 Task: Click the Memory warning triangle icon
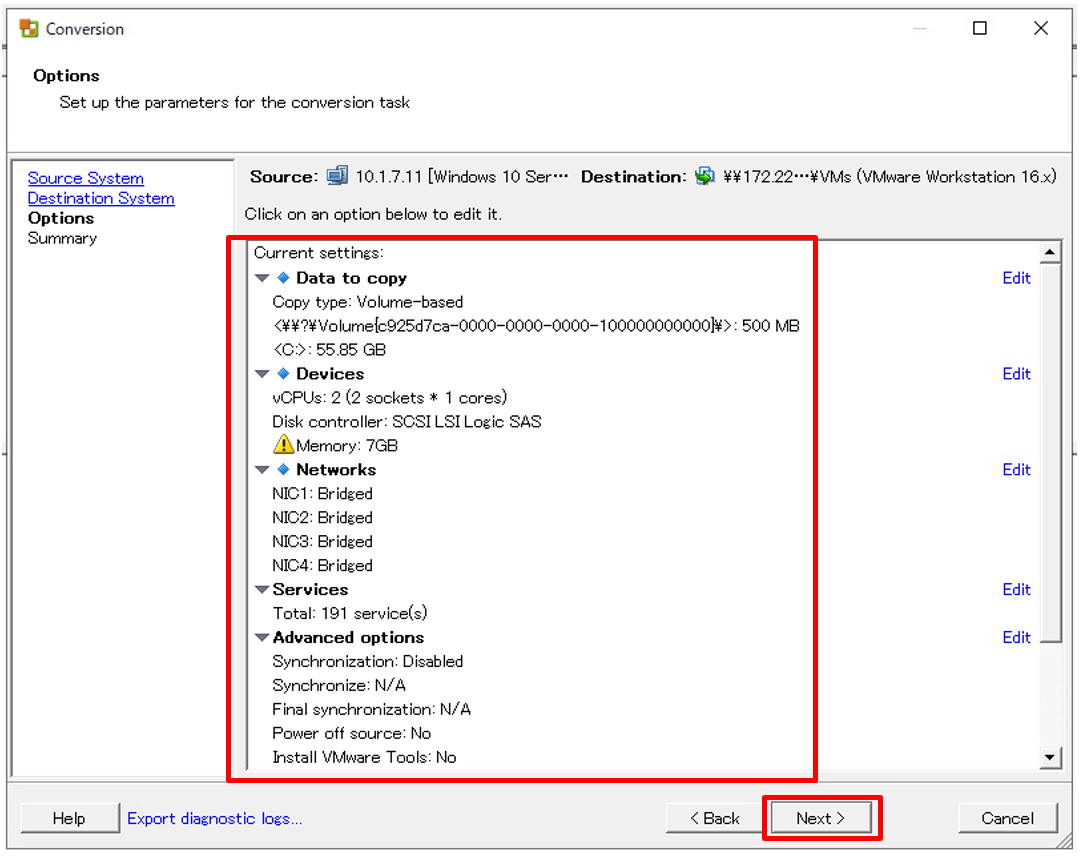(x=283, y=445)
